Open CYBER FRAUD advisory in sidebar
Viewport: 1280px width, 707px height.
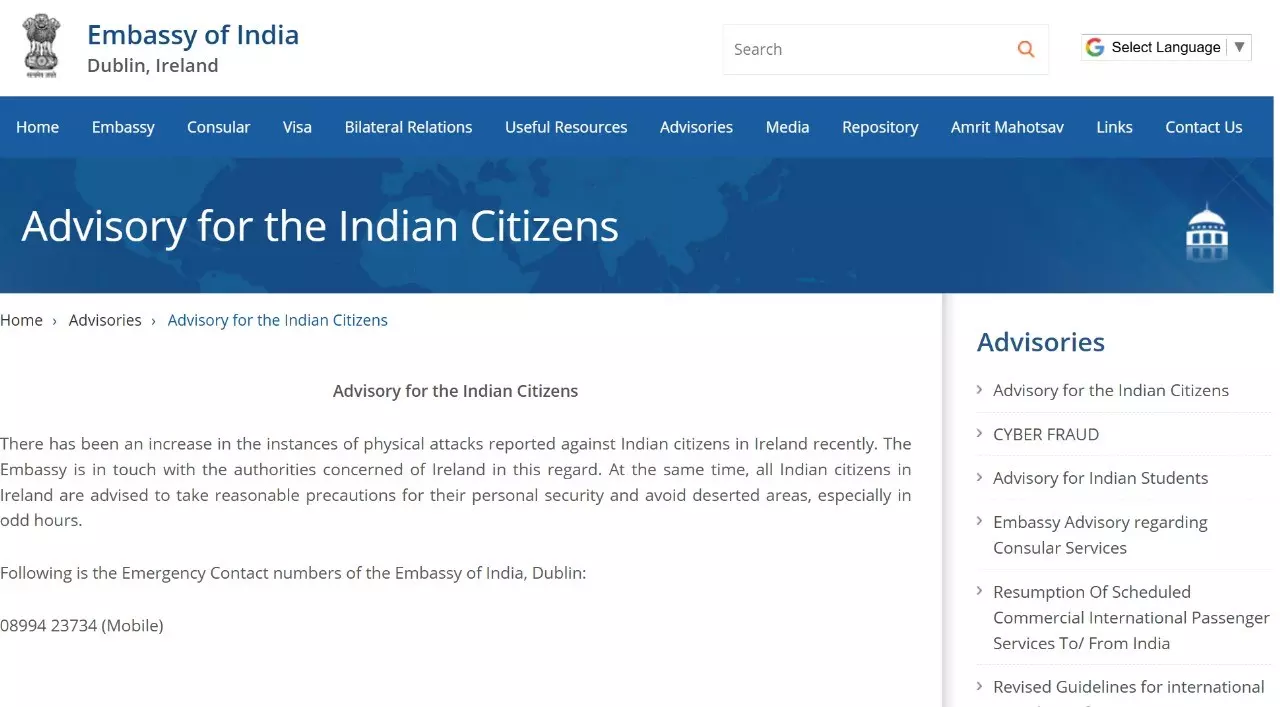[1045, 434]
